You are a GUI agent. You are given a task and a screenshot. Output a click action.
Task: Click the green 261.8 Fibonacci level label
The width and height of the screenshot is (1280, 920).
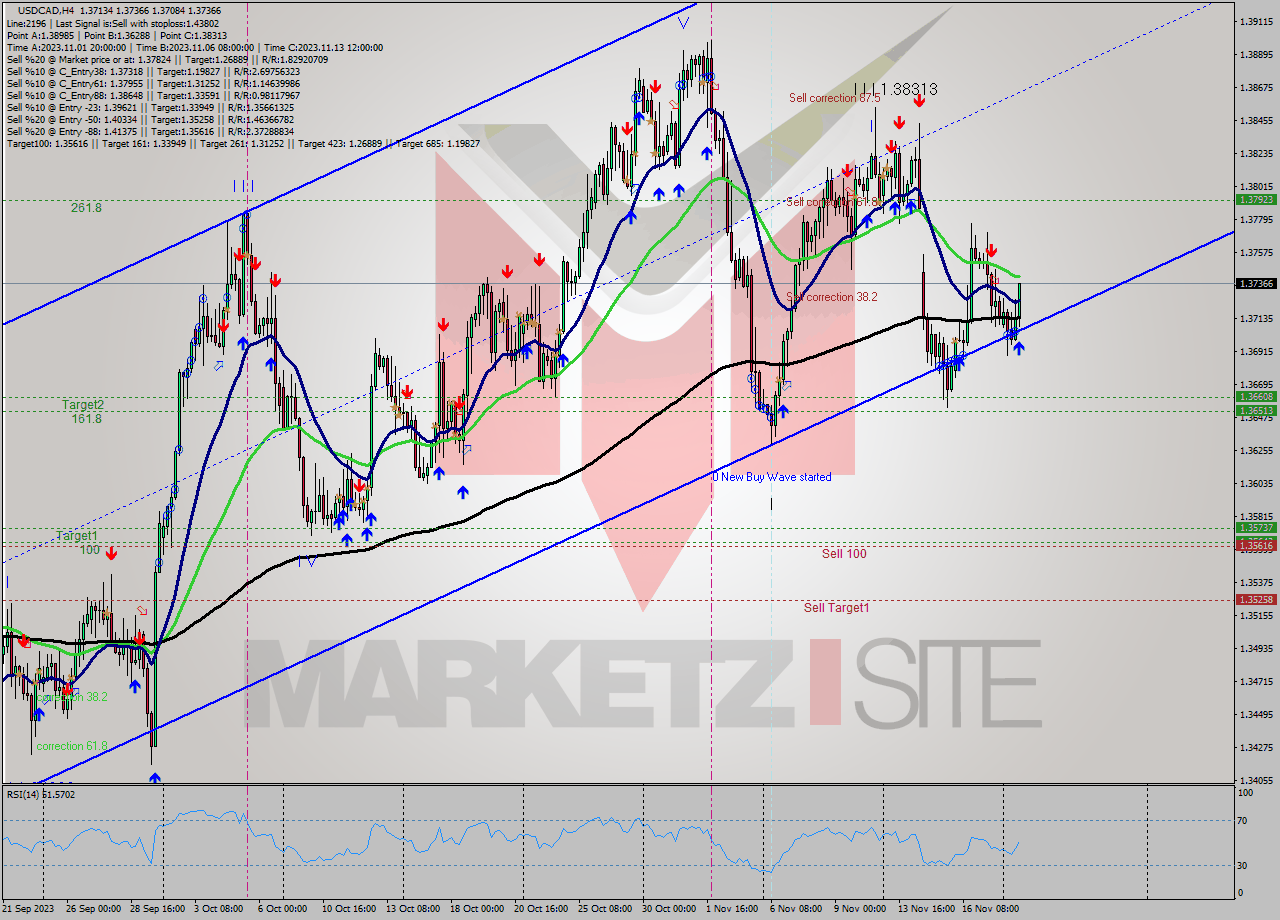tap(85, 207)
